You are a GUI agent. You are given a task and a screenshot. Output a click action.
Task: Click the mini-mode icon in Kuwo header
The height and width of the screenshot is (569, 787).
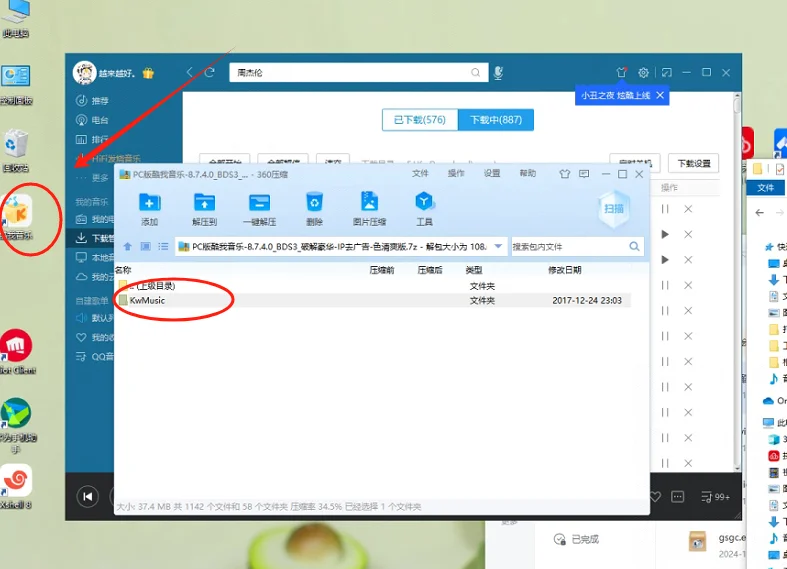[x=667, y=73]
